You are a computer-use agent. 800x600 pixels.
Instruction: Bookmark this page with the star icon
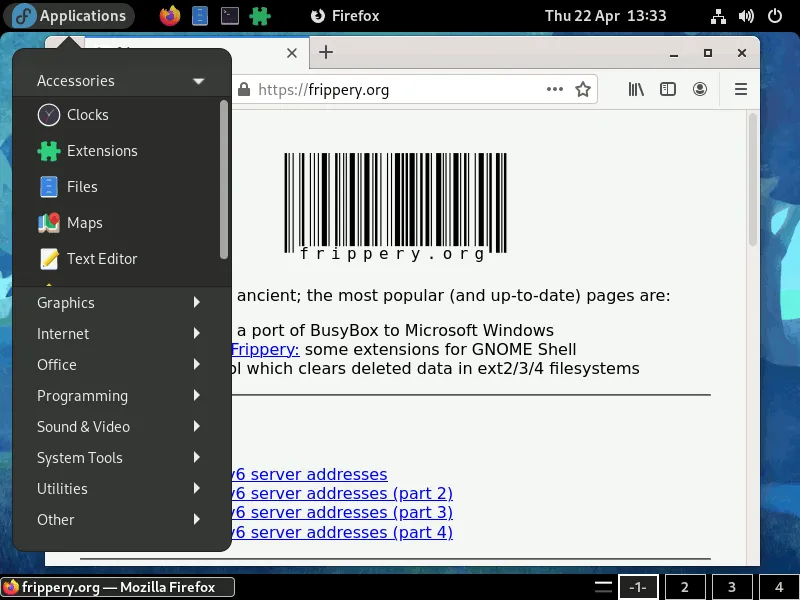pyautogui.click(x=583, y=89)
